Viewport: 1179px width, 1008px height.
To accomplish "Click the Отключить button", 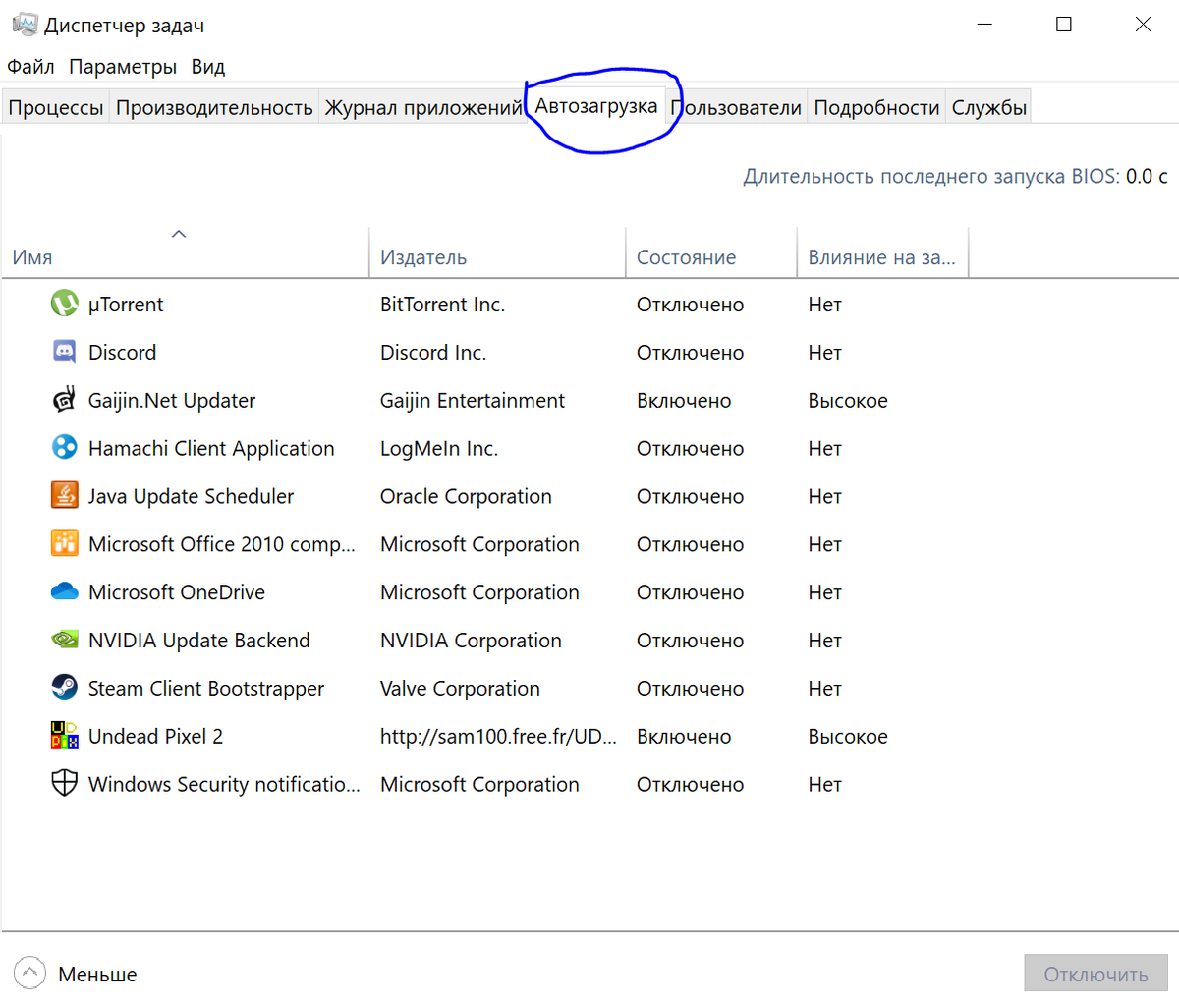I will 1095,974.
